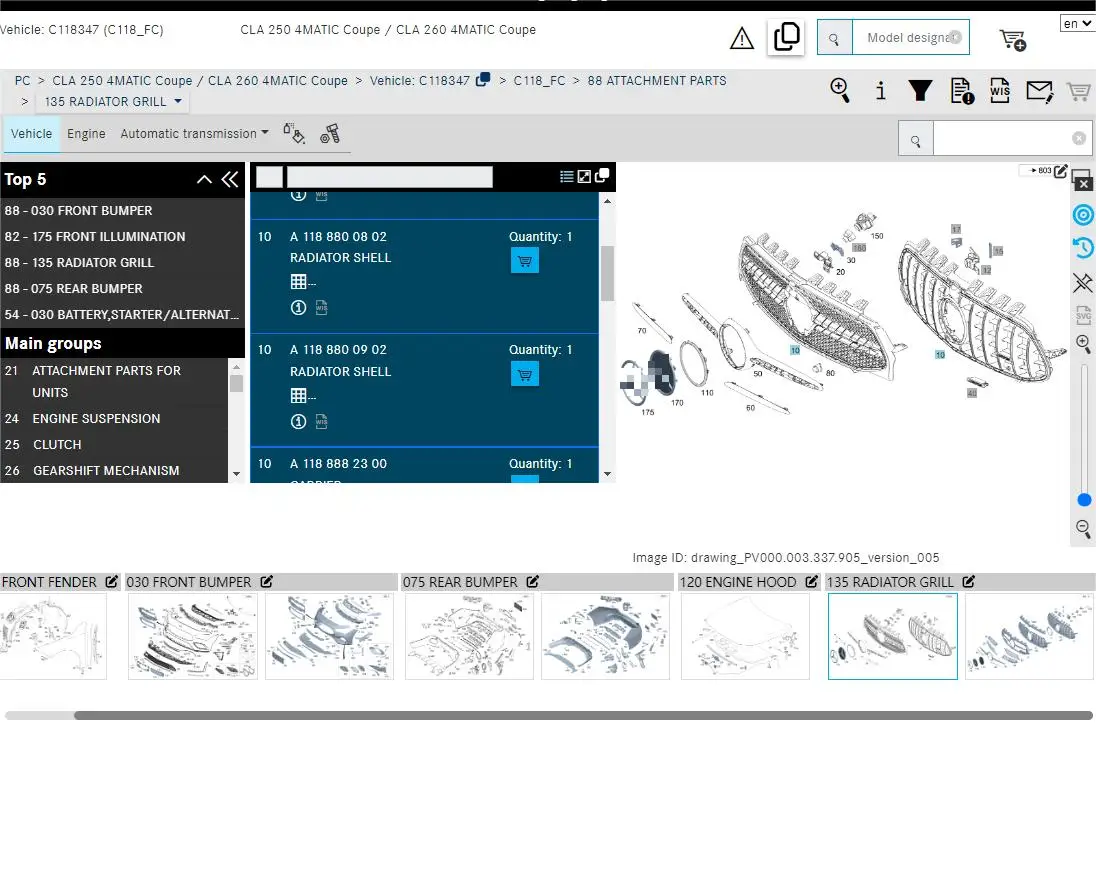Click the 88 ATTACHMENT PARTS breadcrumb link

(x=656, y=80)
